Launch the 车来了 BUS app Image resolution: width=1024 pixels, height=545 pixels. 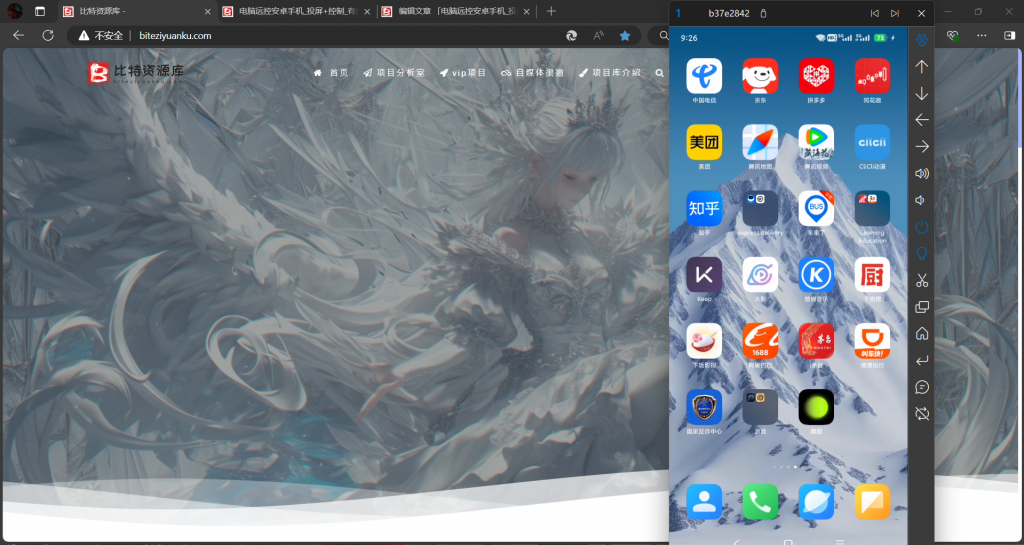tap(816, 208)
